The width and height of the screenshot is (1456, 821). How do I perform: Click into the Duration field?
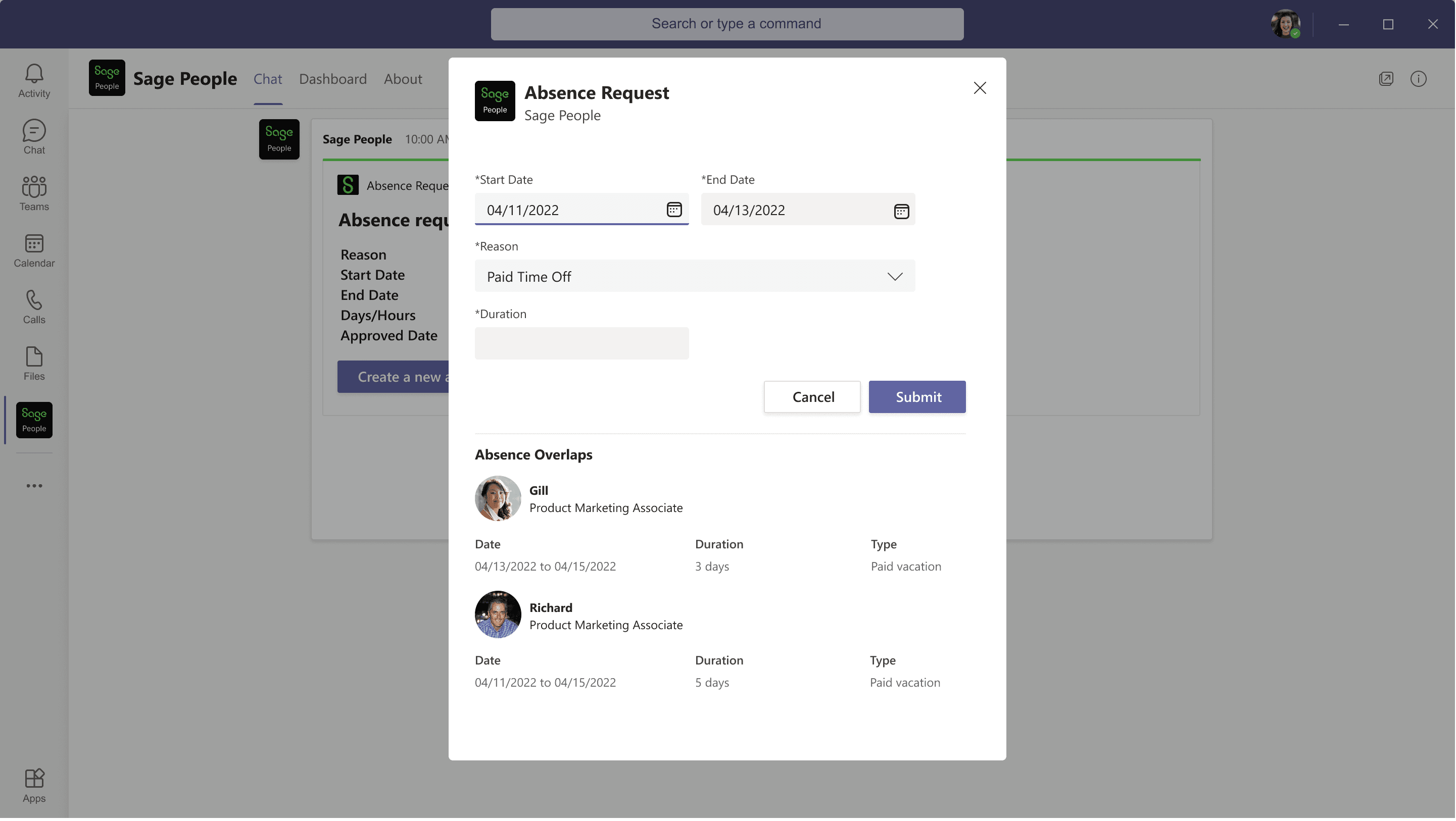[581, 343]
